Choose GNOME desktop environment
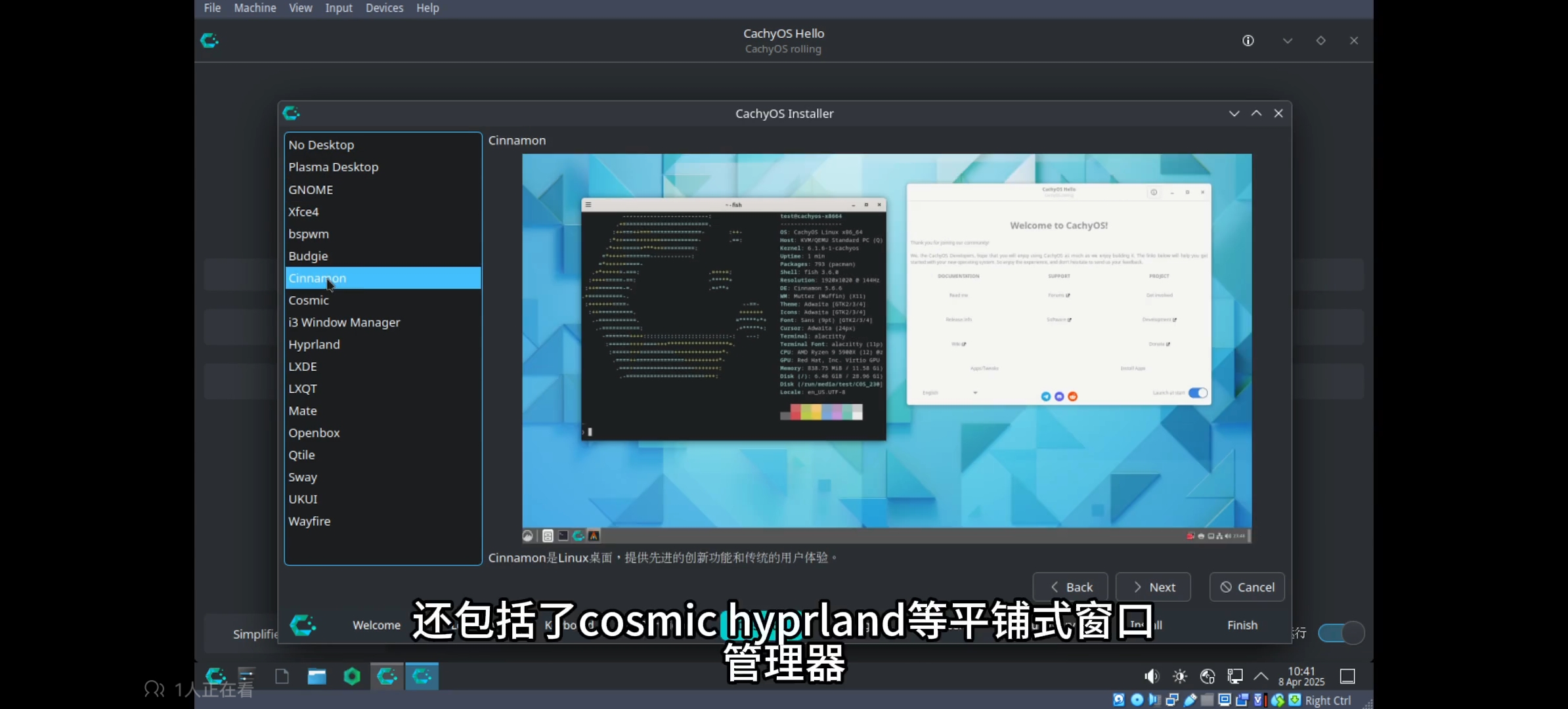This screenshot has height=709, width=1568. point(383,189)
